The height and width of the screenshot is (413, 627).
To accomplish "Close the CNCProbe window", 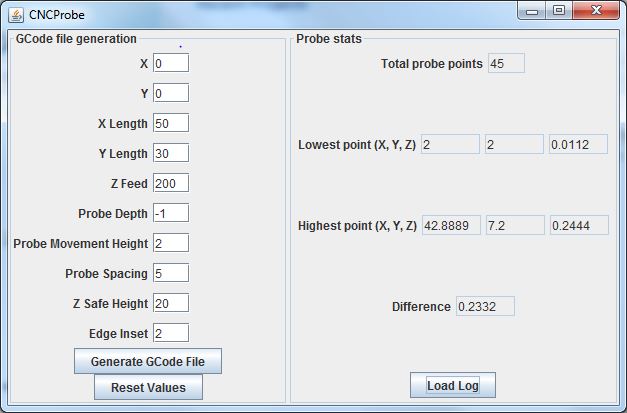I will point(596,11).
